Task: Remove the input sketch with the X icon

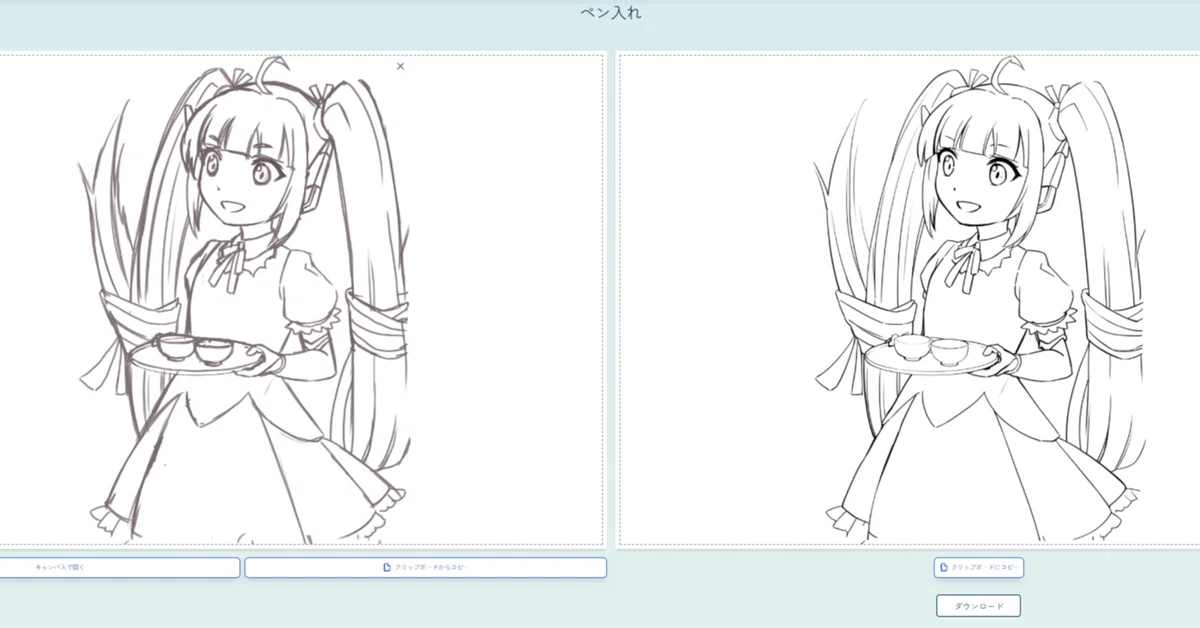Action: tap(400, 66)
